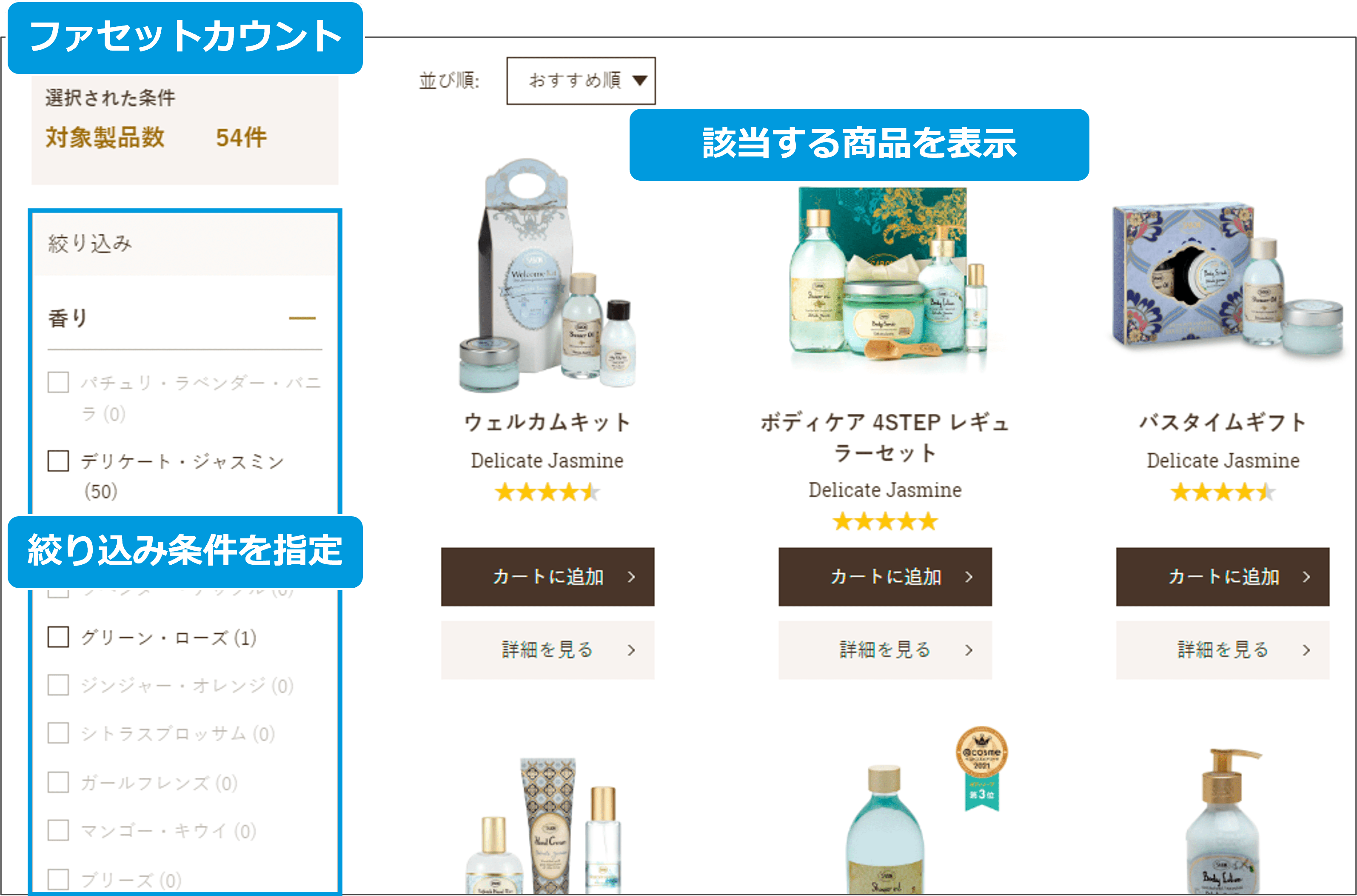
Task: Check the デリケート・ジャスミン (50) checkbox
Action: pyautogui.click(x=58, y=461)
